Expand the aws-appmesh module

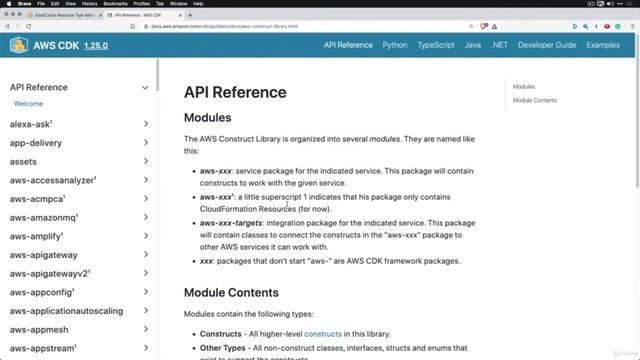click(146, 329)
